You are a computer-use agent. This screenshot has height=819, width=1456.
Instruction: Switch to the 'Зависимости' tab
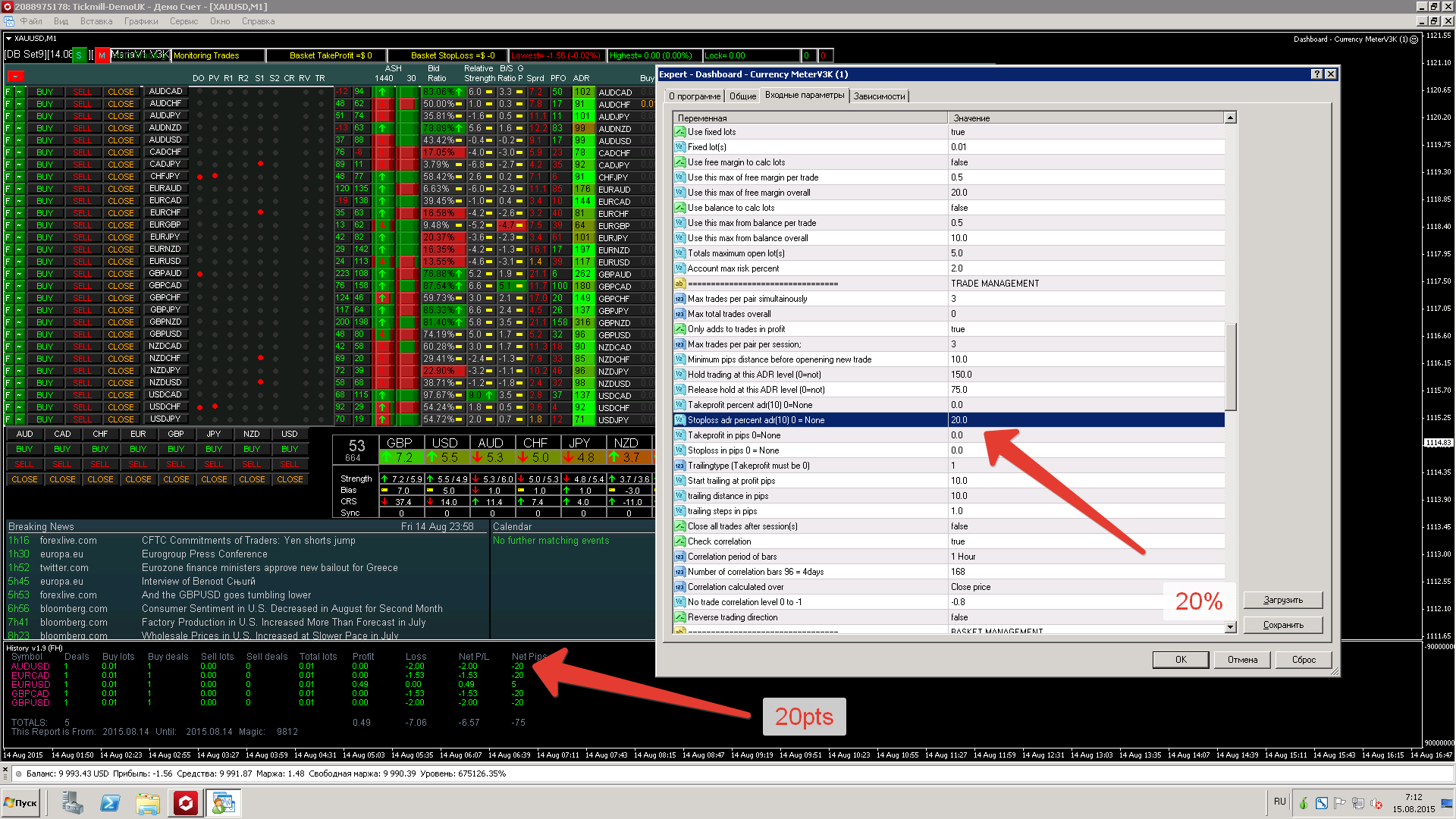click(x=879, y=96)
